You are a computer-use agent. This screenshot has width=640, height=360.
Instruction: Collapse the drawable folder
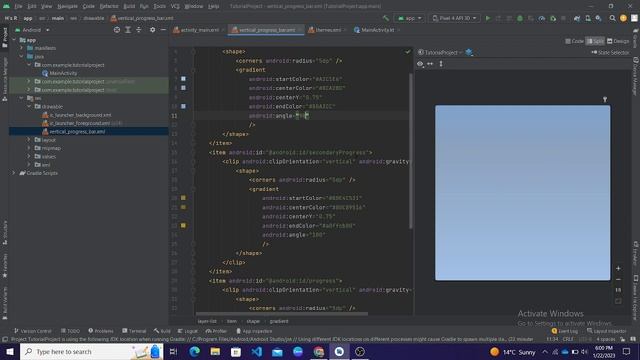pyautogui.click(x=29, y=107)
